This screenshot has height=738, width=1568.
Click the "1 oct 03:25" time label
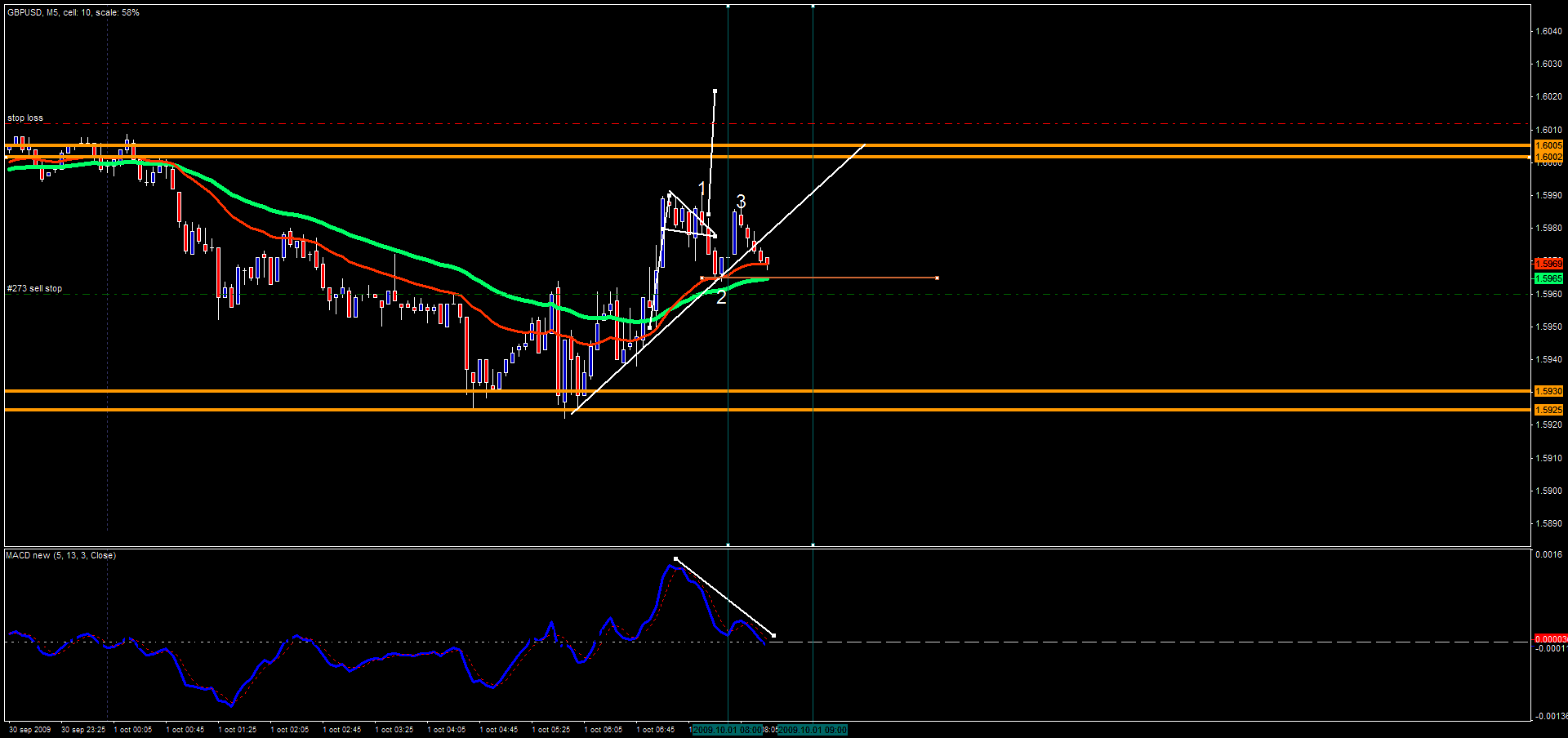[394, 730]
